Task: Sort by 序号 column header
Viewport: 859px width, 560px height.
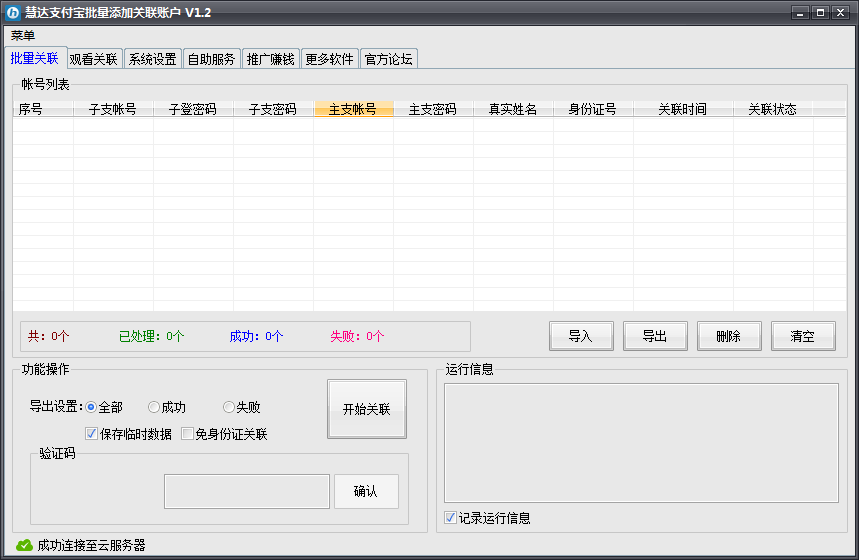Action: (x=43, y=109)
